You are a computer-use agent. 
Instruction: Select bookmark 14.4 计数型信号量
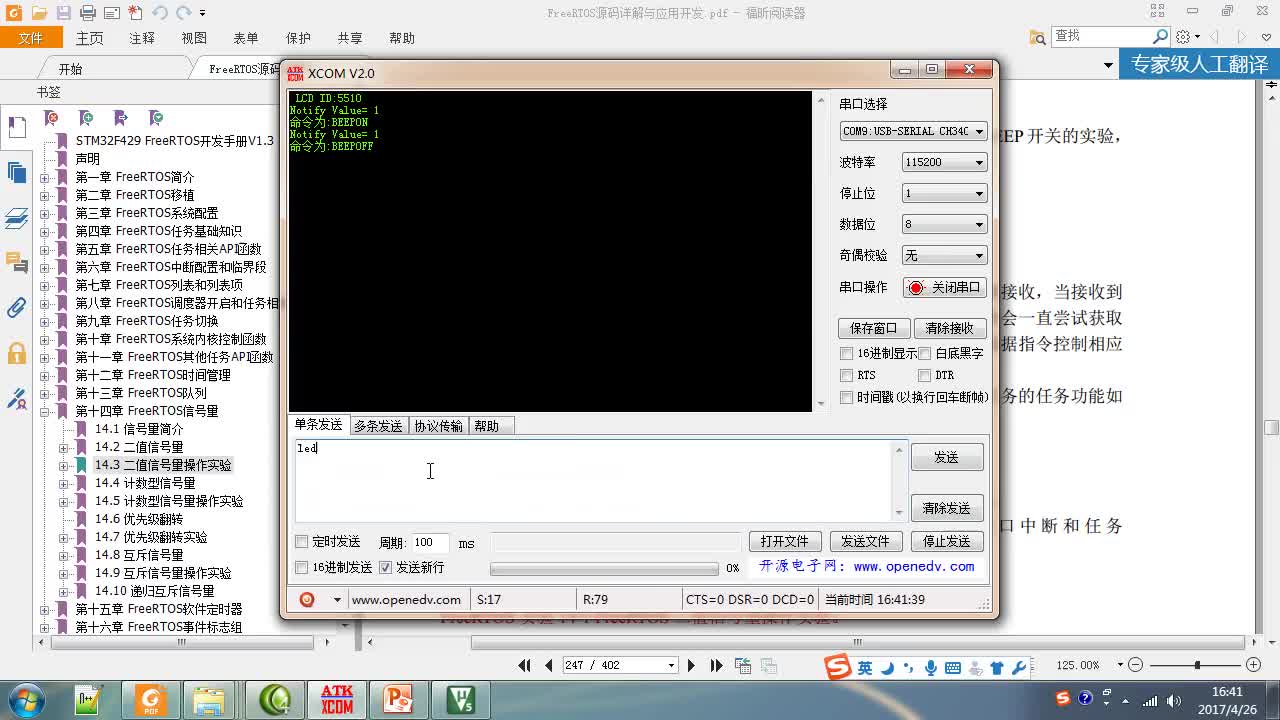coord(145,483)
